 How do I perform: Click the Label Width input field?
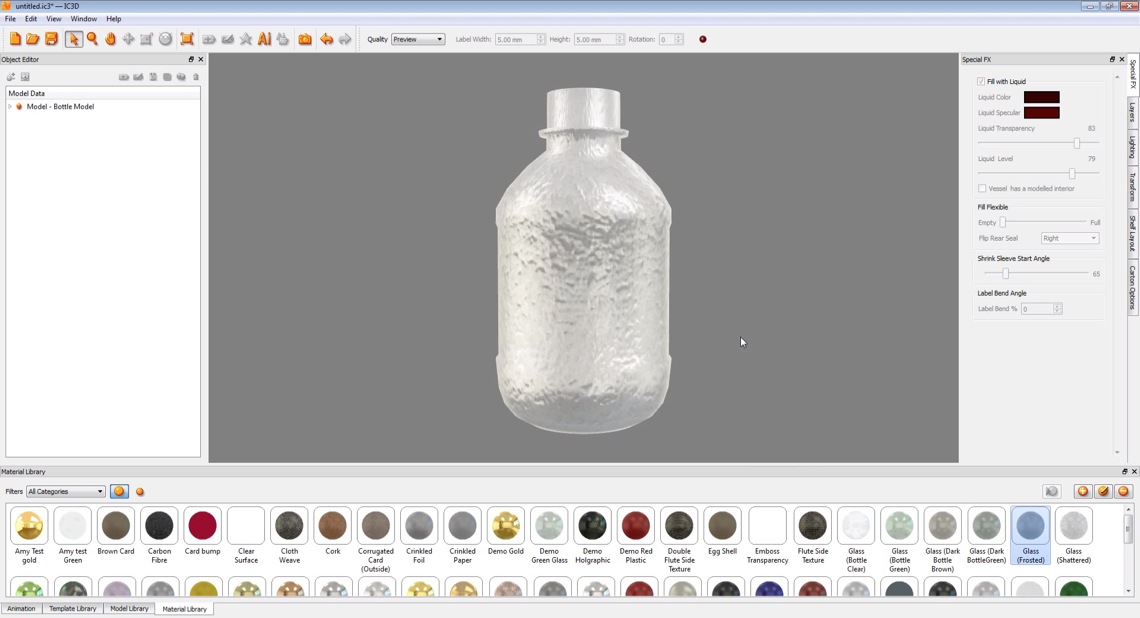[515, 39]
